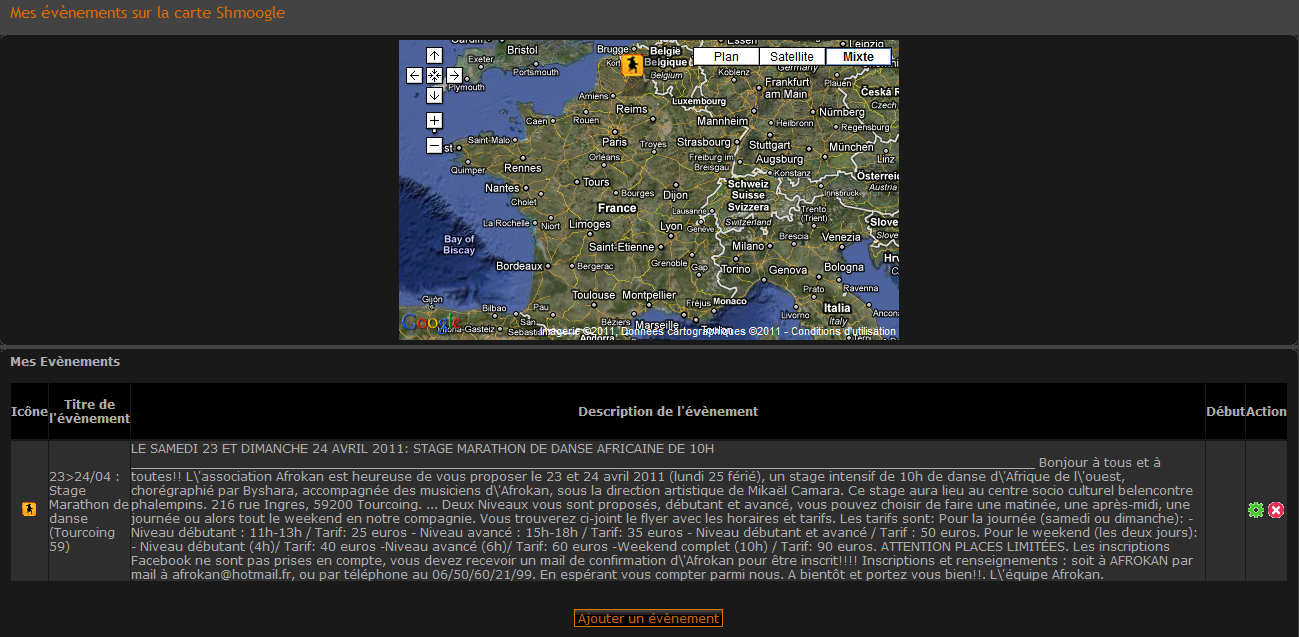
Task: Pan the map up with the arrow
Action: click(x=434, y=56)
